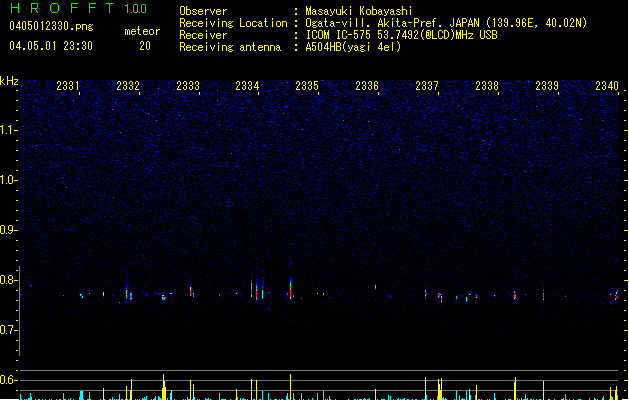Click the 2333 time marker
The width and height of the screenshot is (629, 400).
(x=188, y=86)
